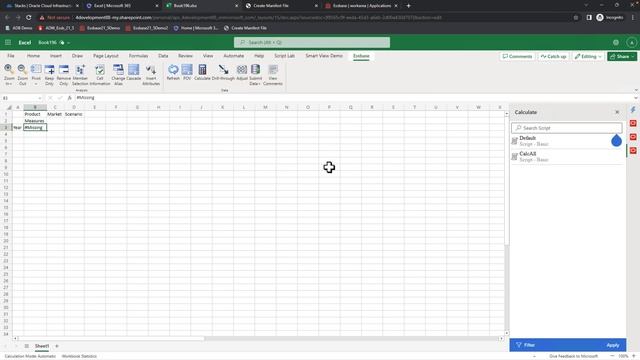The height and width of the screenshot is (360, 640).
Task: Click the Adjust icon
Action: [242, 72]
